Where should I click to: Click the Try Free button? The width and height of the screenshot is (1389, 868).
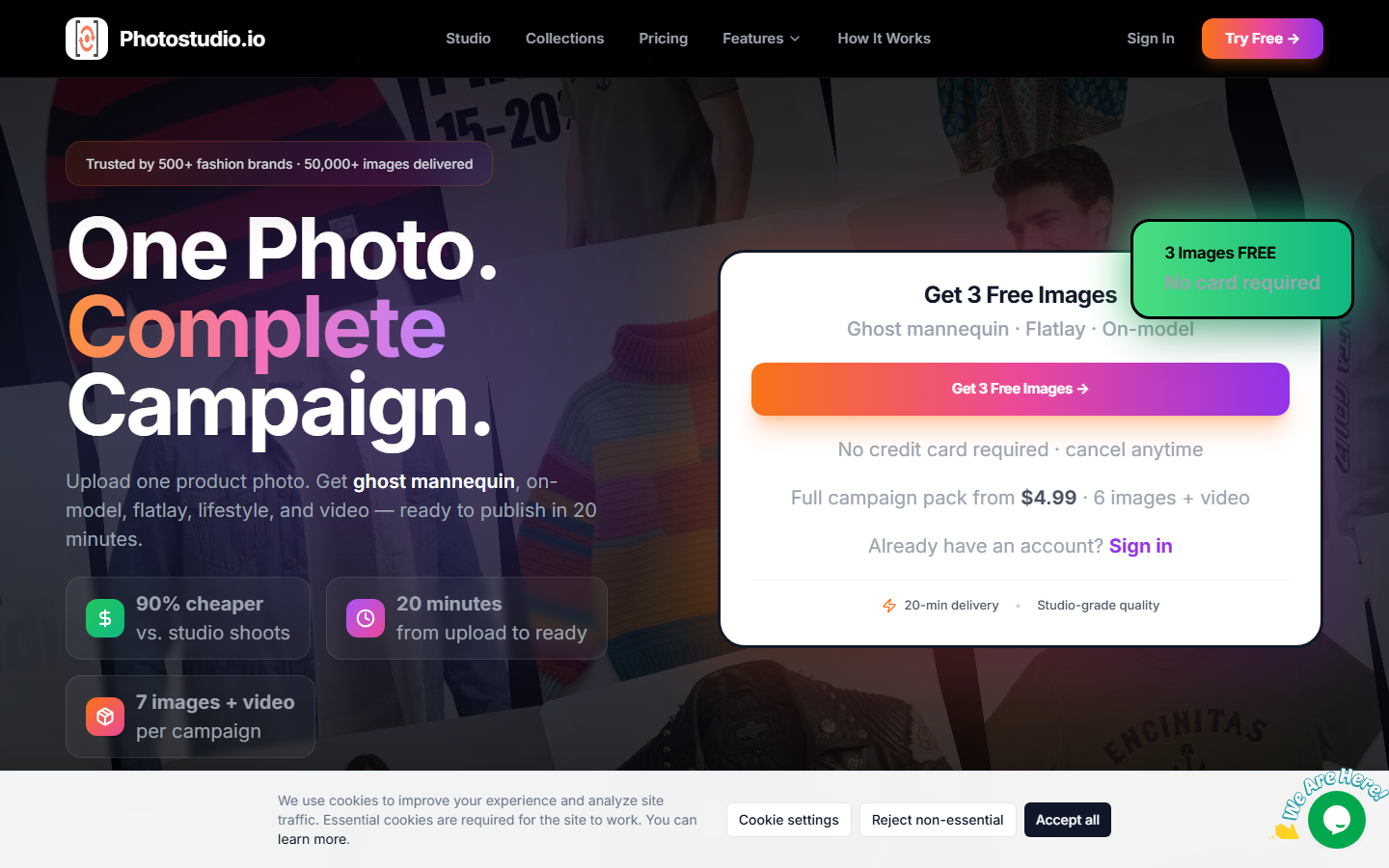click(x=1262, y=39)
